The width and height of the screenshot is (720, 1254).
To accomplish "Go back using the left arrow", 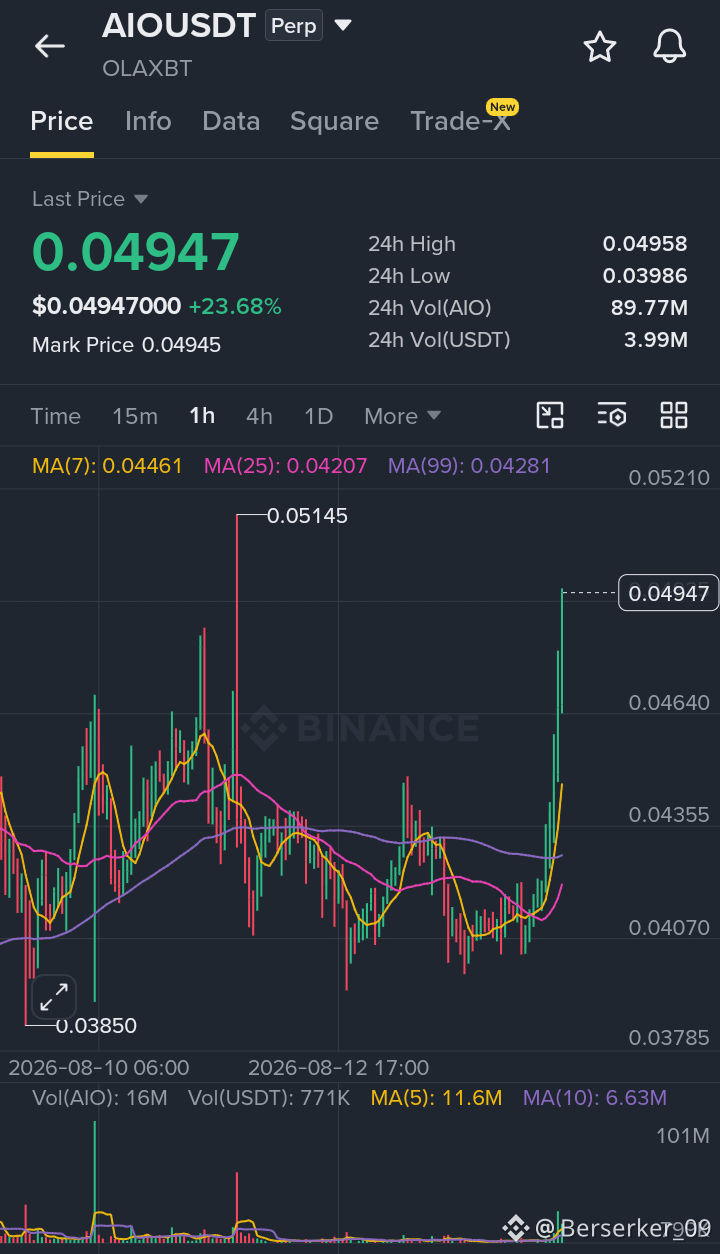I will (49, 46).
